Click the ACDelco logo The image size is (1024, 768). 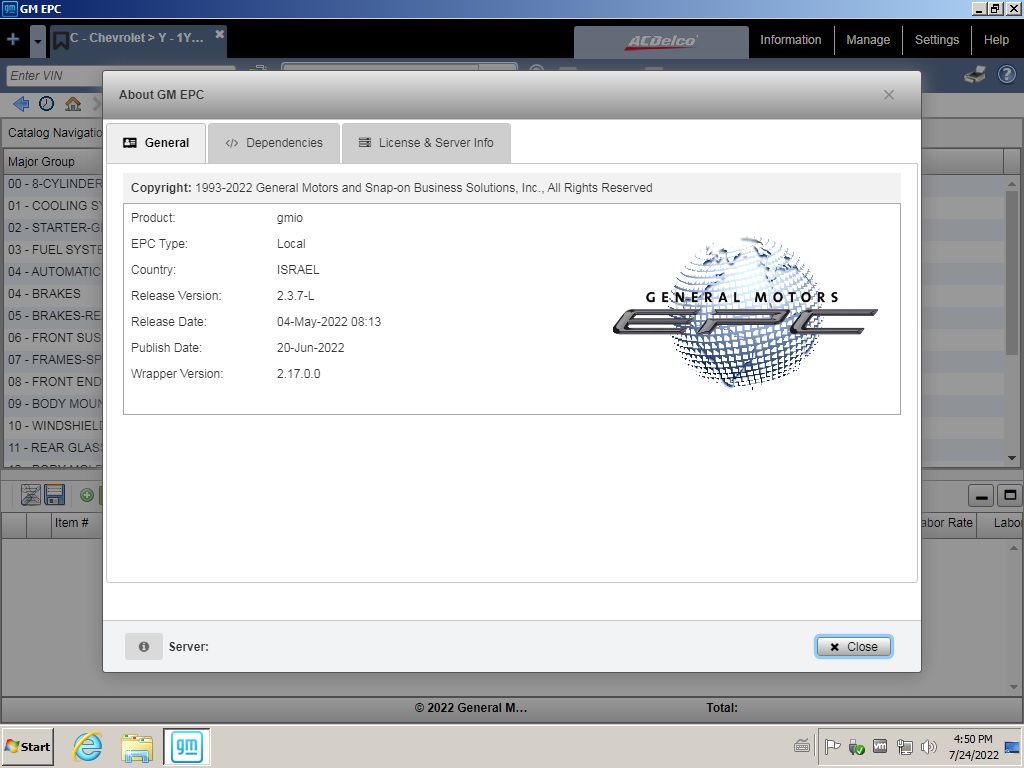pyautogui.click(x=660, y=42)
